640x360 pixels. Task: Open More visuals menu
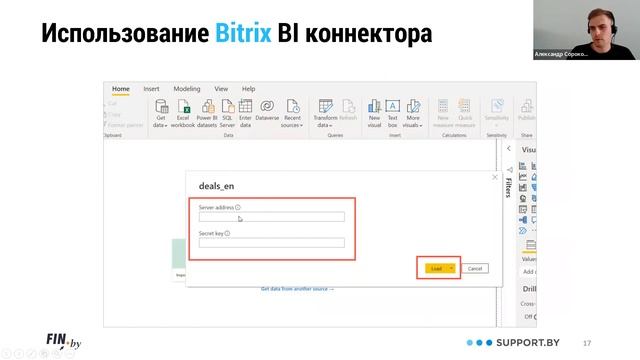[x=413, y=113]
